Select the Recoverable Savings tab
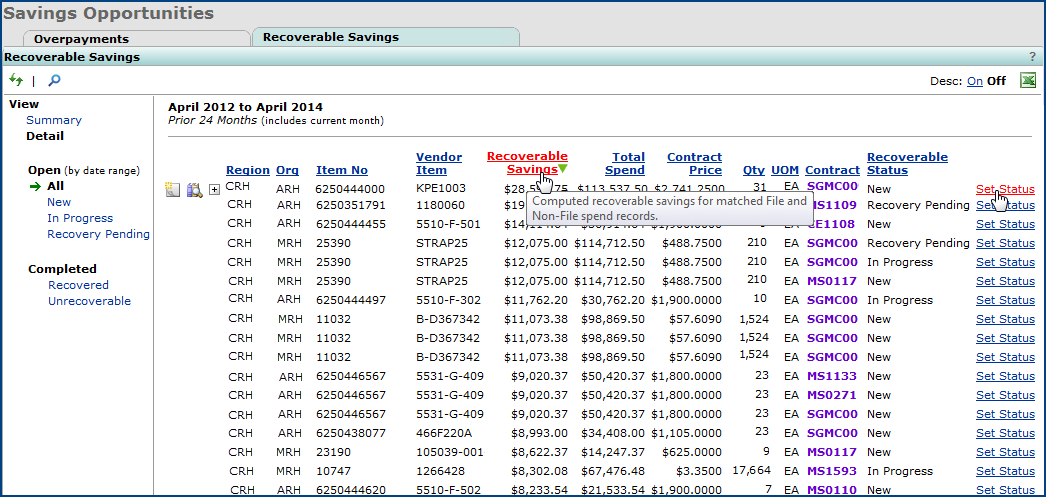This screenshot has height=497, width=1046. (x=330, y=37)
